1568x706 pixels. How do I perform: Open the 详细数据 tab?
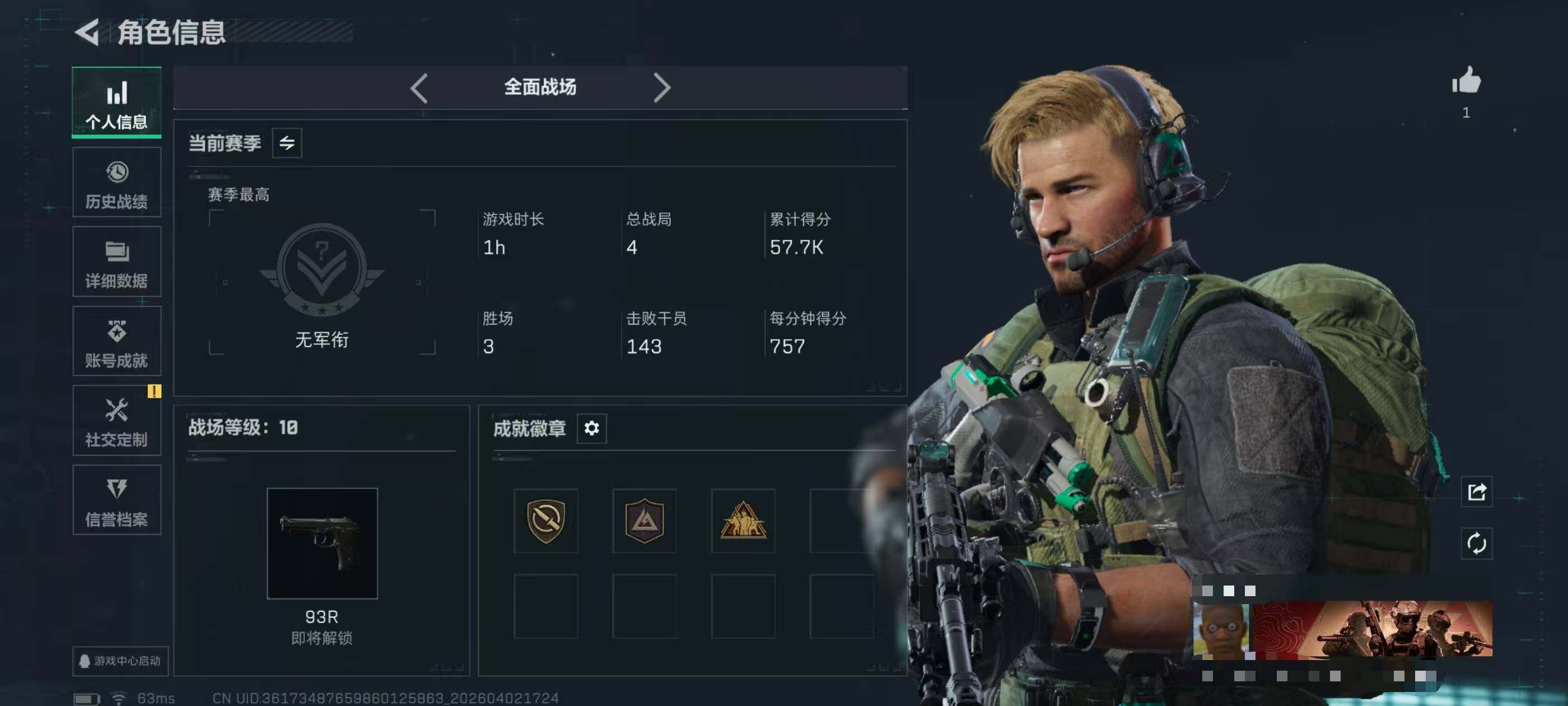(x=117, y=262)
